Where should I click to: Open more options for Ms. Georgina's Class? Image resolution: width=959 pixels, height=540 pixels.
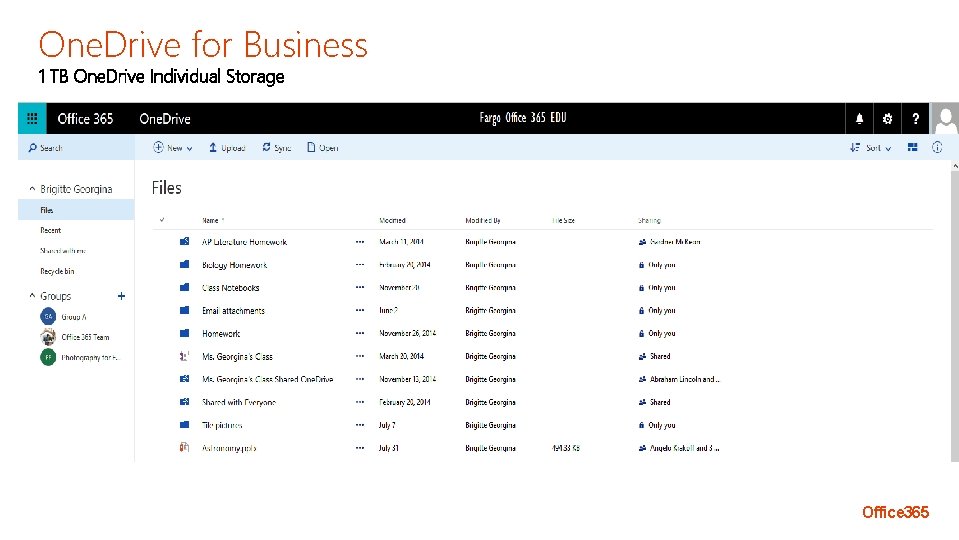[x=360, y=356]
